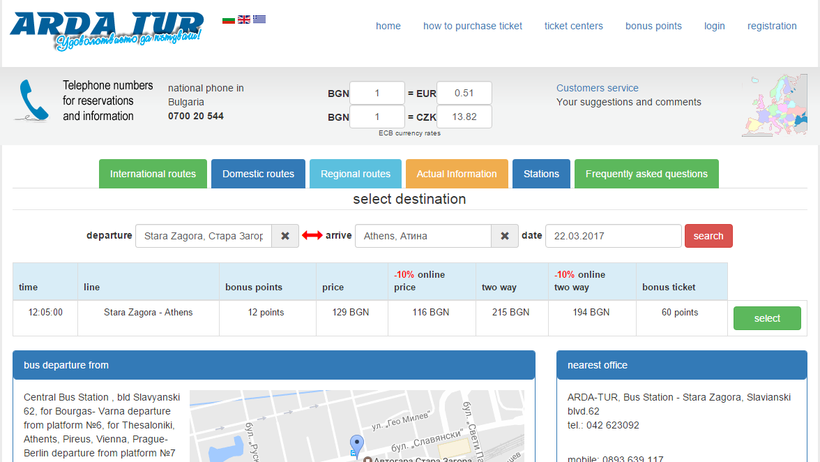Clear the departure field with the X
820x462 pixels.
[285, 236]
